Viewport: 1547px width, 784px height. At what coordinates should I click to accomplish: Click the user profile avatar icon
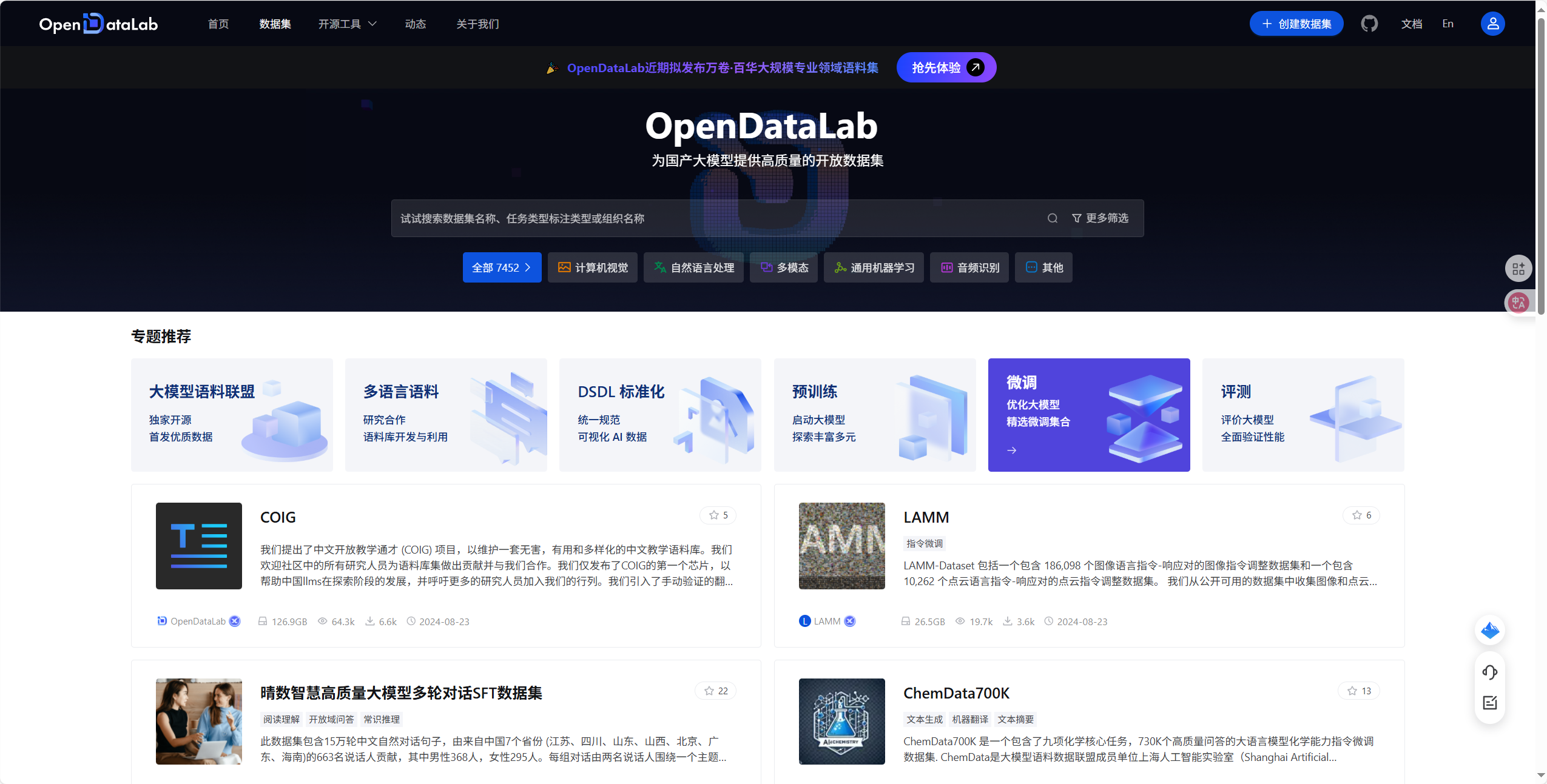click(x=1492, y=24)
